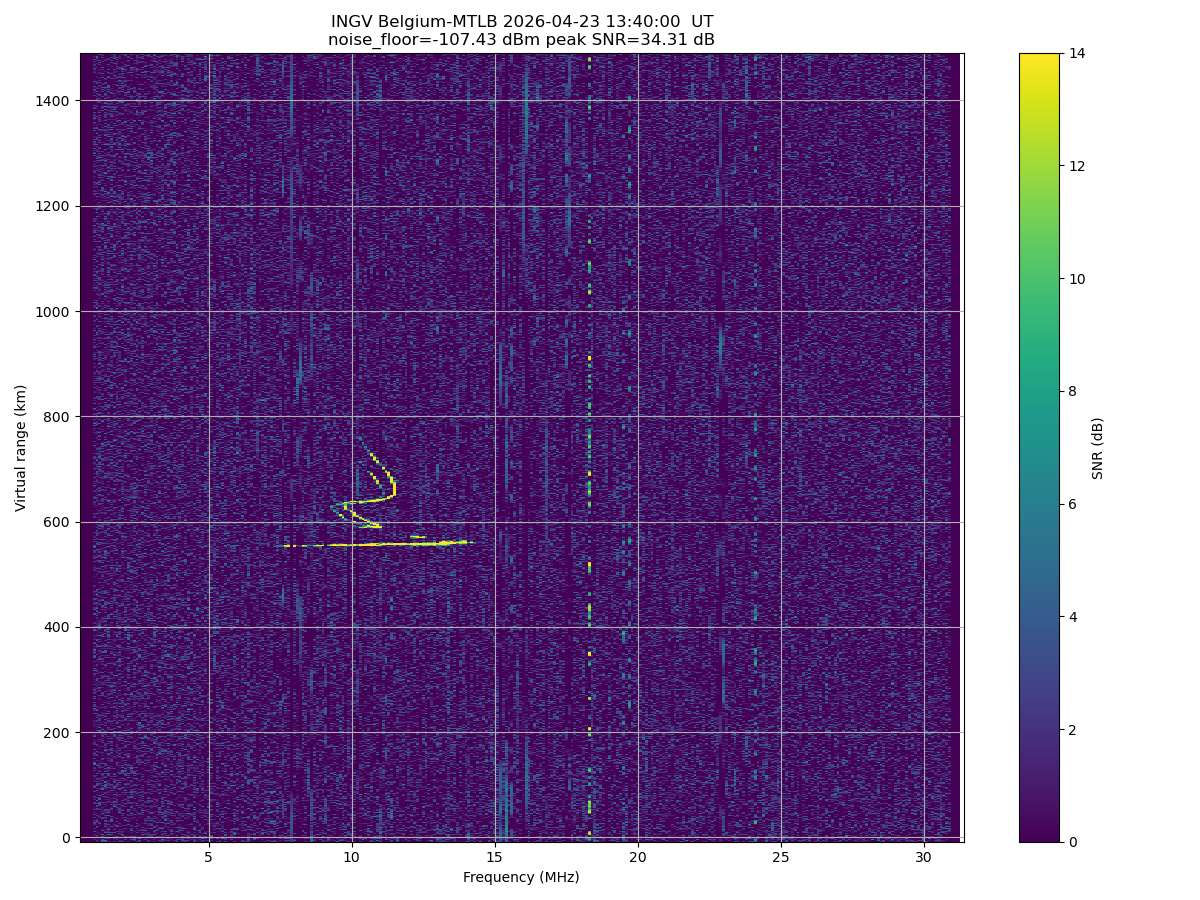Image resolution: width=1200 pixels, height=900 pixels.
Task: Click the plot title with INGV Belgium-MTLB
Action: pos(521,22)
